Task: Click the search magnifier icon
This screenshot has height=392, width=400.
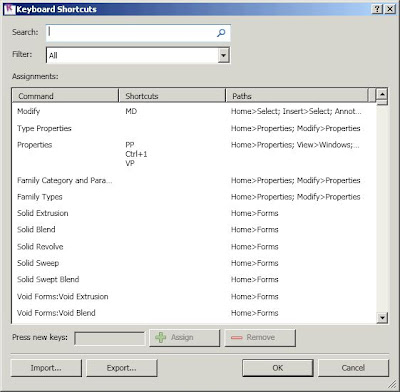Action: pos(221,33)
